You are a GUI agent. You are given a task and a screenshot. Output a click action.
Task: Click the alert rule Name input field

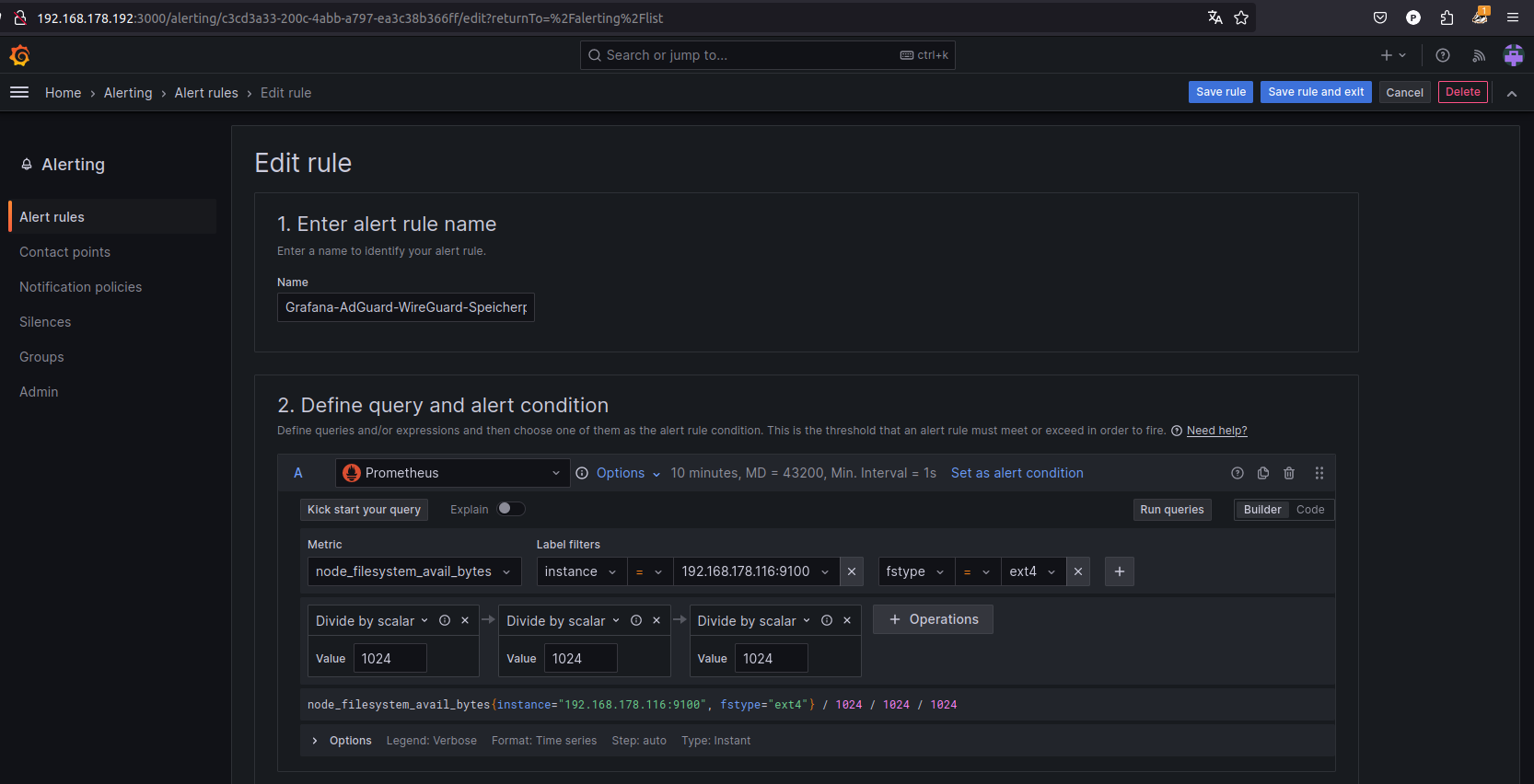pyautogui.click(x=405, y=307)
